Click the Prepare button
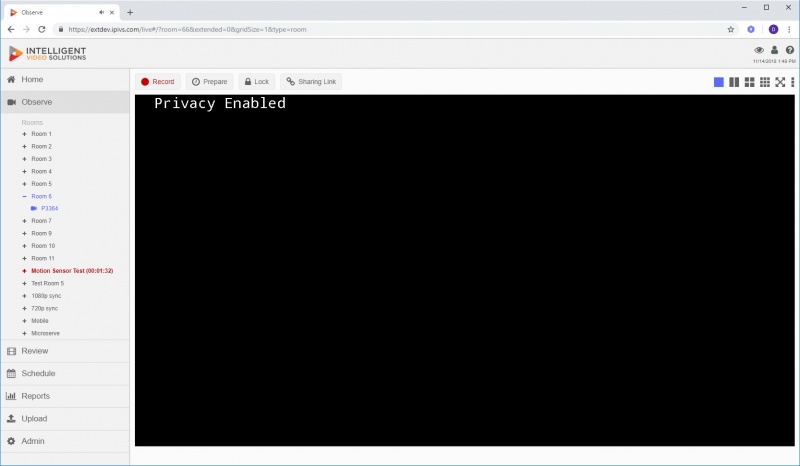Viewport: 800px width, 466px height. [x=209, y=82]
